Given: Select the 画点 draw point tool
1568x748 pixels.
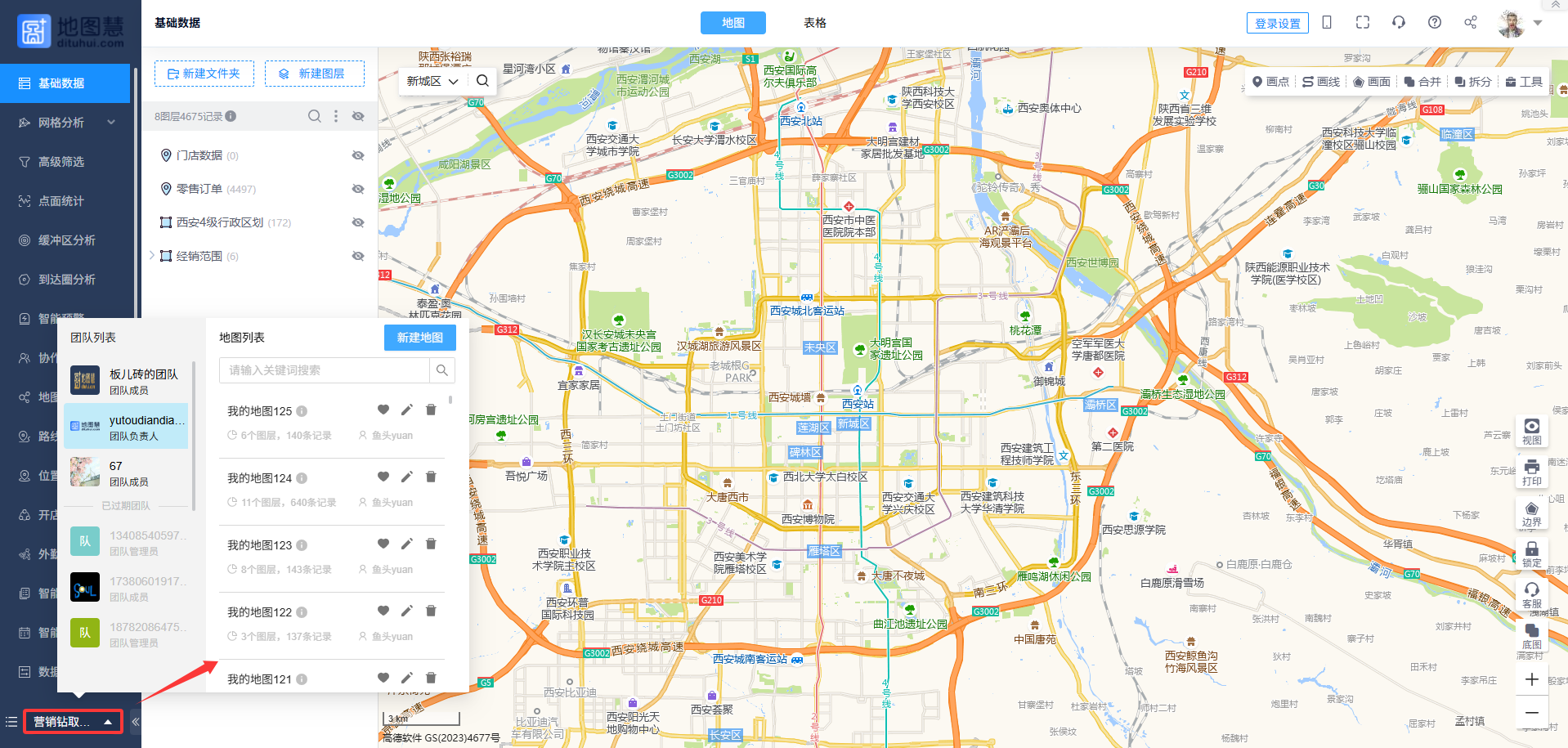Looking at the screenshot, I should 1270,82.
